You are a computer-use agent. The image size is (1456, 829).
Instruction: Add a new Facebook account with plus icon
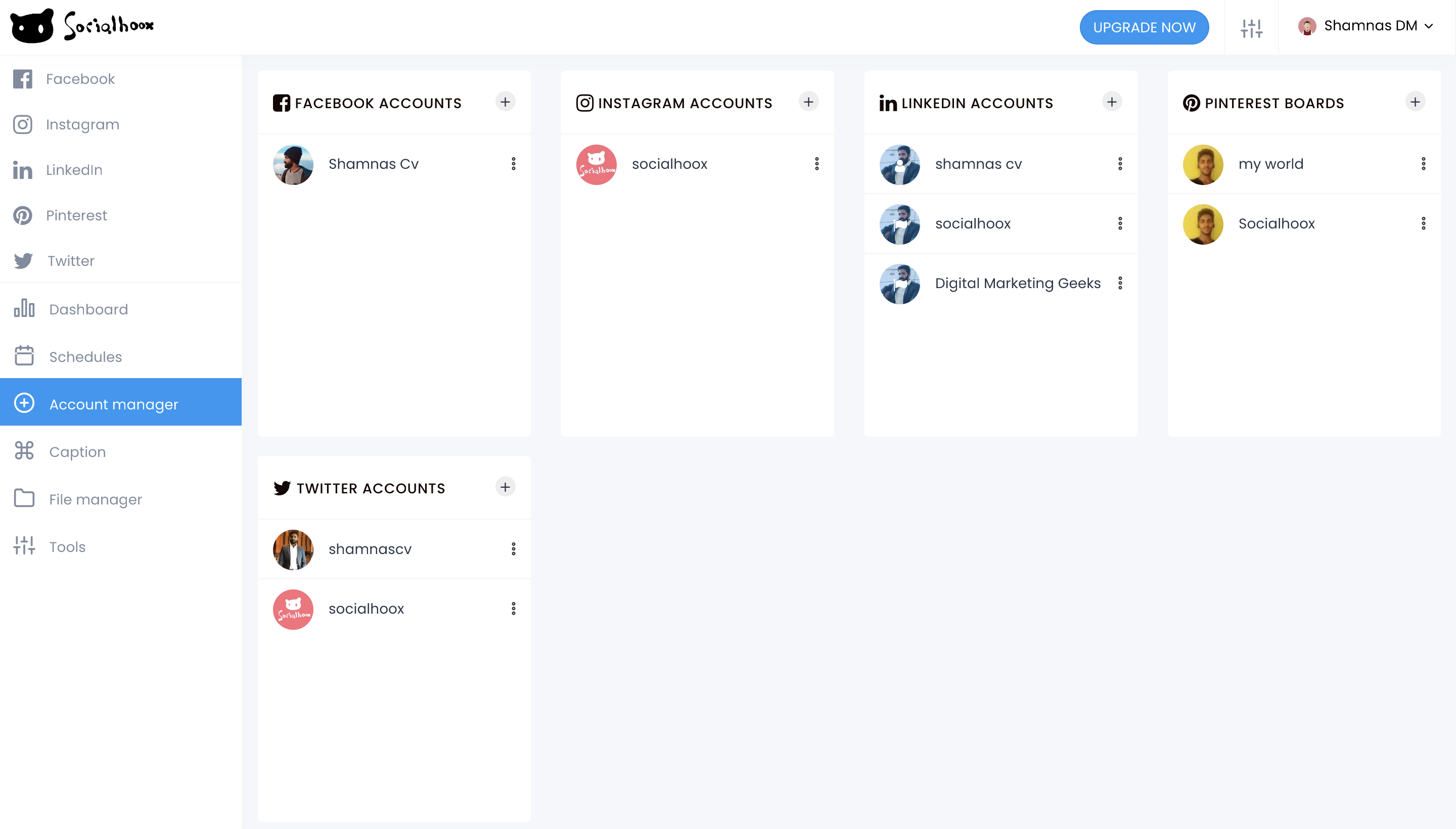click(505, 102)
